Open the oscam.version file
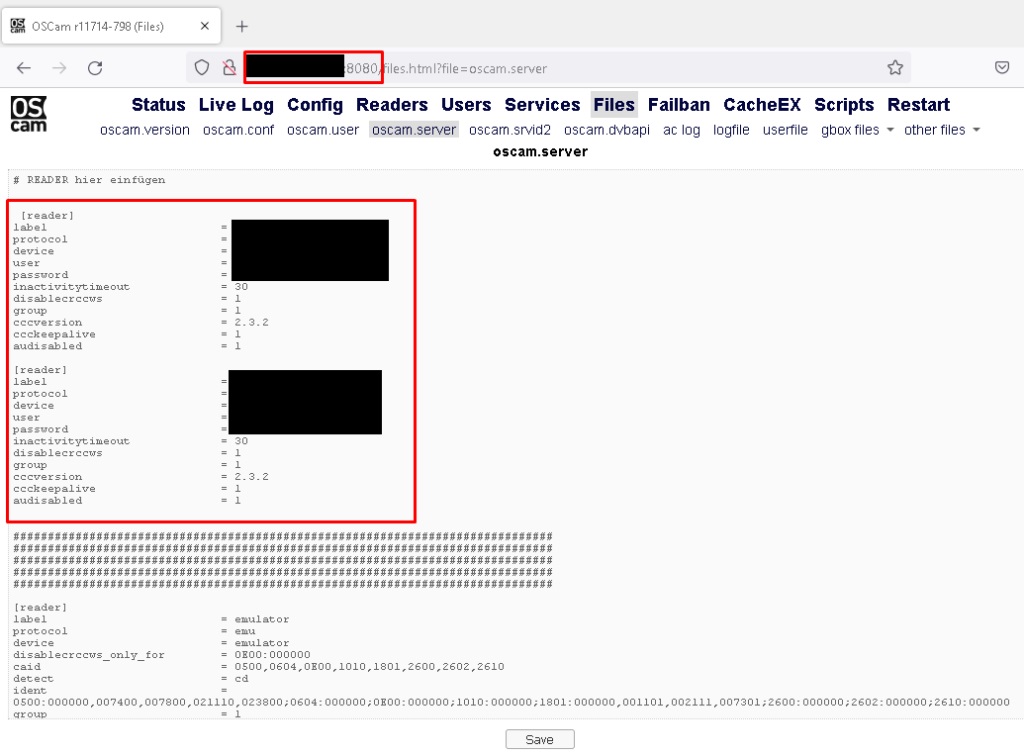1024x756 pixels. coord(145,130)
